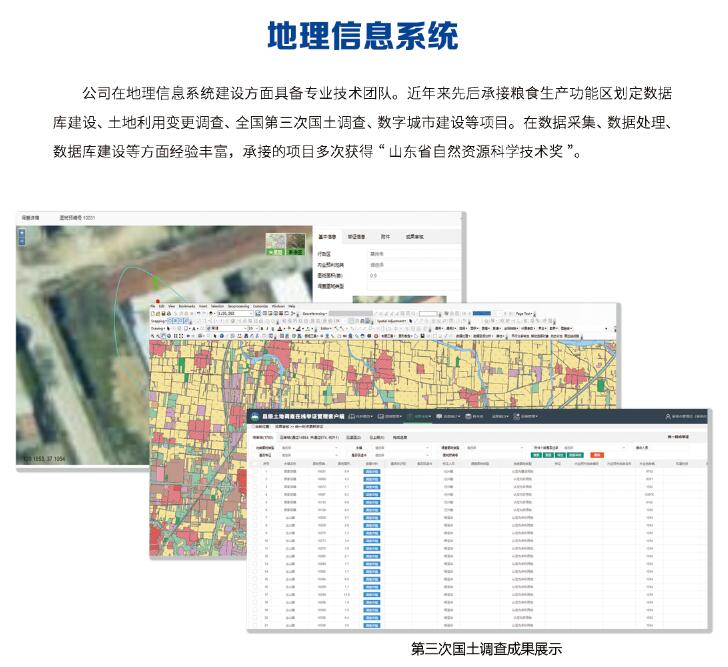728x667 pixels.
Task: Open the 附件 tab in details panel
Action: [x=386, y=237]
